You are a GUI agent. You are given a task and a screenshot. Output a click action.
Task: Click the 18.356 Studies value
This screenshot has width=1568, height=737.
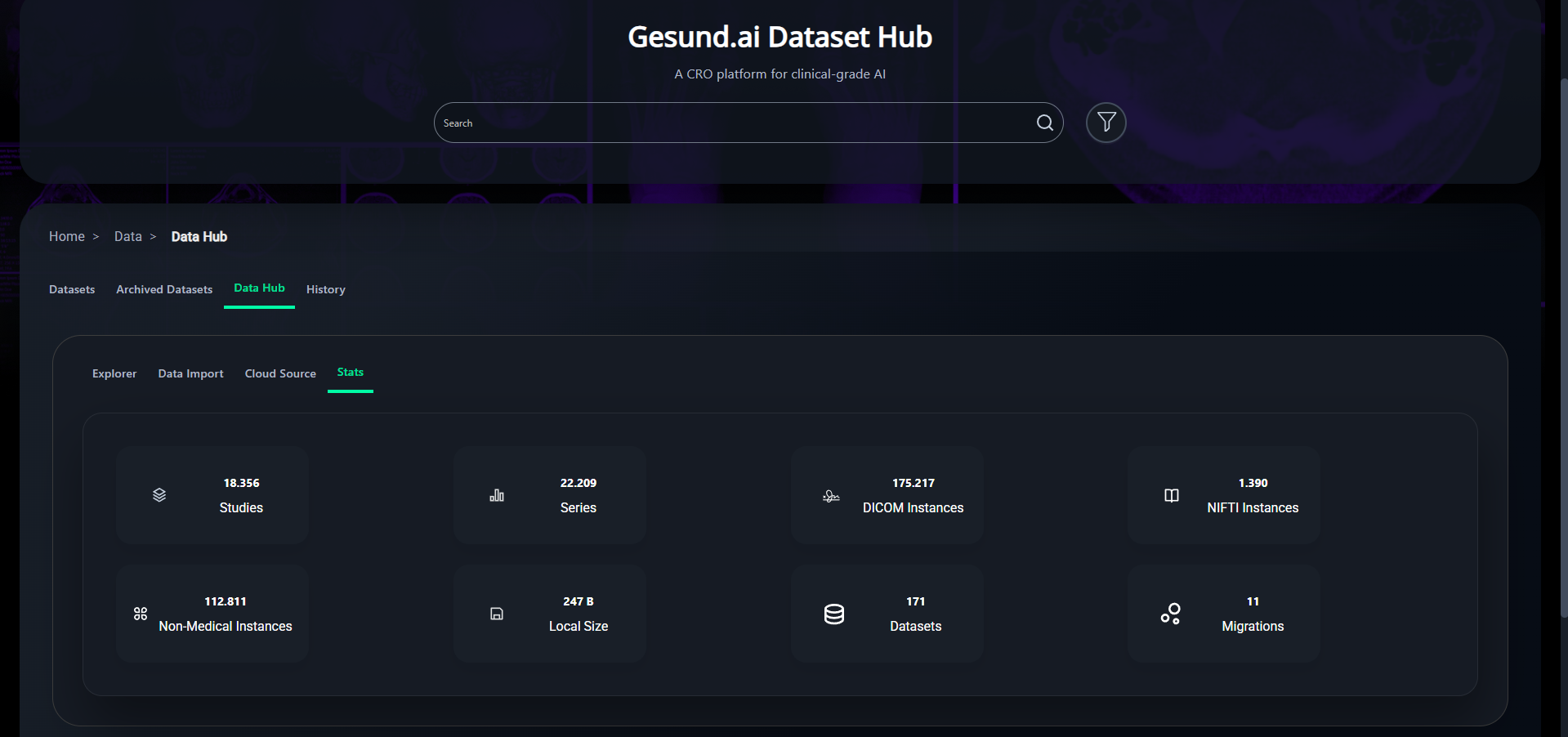242,483
